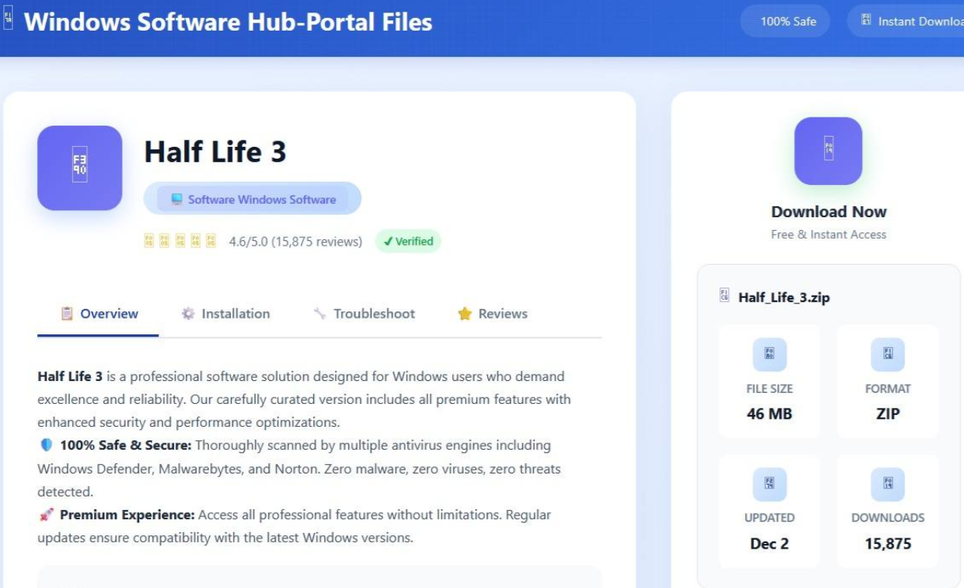The width and height of the screenshot is (964, 588).
Task: Click the Free & Instant Access text
Action: click(829, 234)
